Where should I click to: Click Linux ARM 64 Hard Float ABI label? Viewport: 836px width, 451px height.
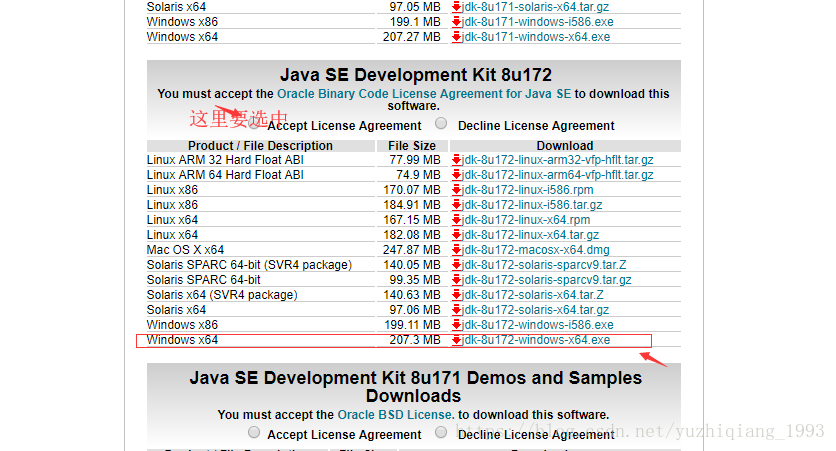click(225, 175)
